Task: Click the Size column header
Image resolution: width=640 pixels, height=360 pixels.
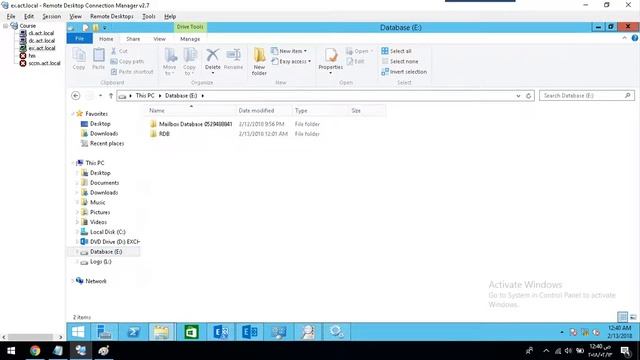Action: click(367, 111)
